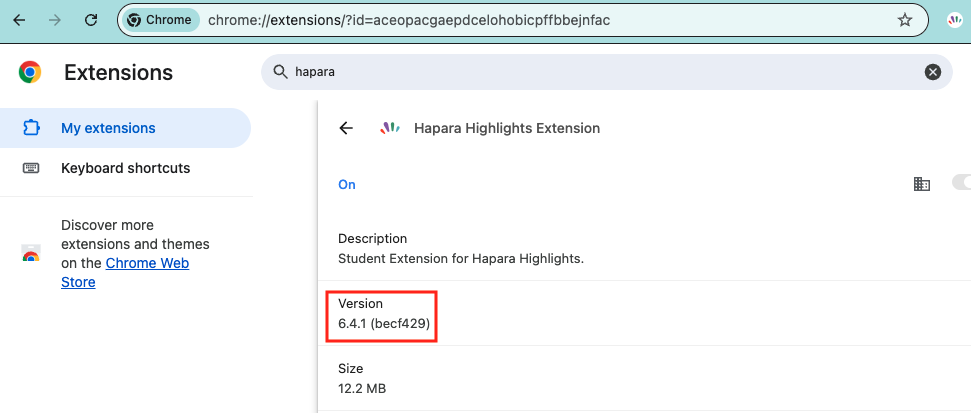Reload the page with the refresh icon

(91, 20)
